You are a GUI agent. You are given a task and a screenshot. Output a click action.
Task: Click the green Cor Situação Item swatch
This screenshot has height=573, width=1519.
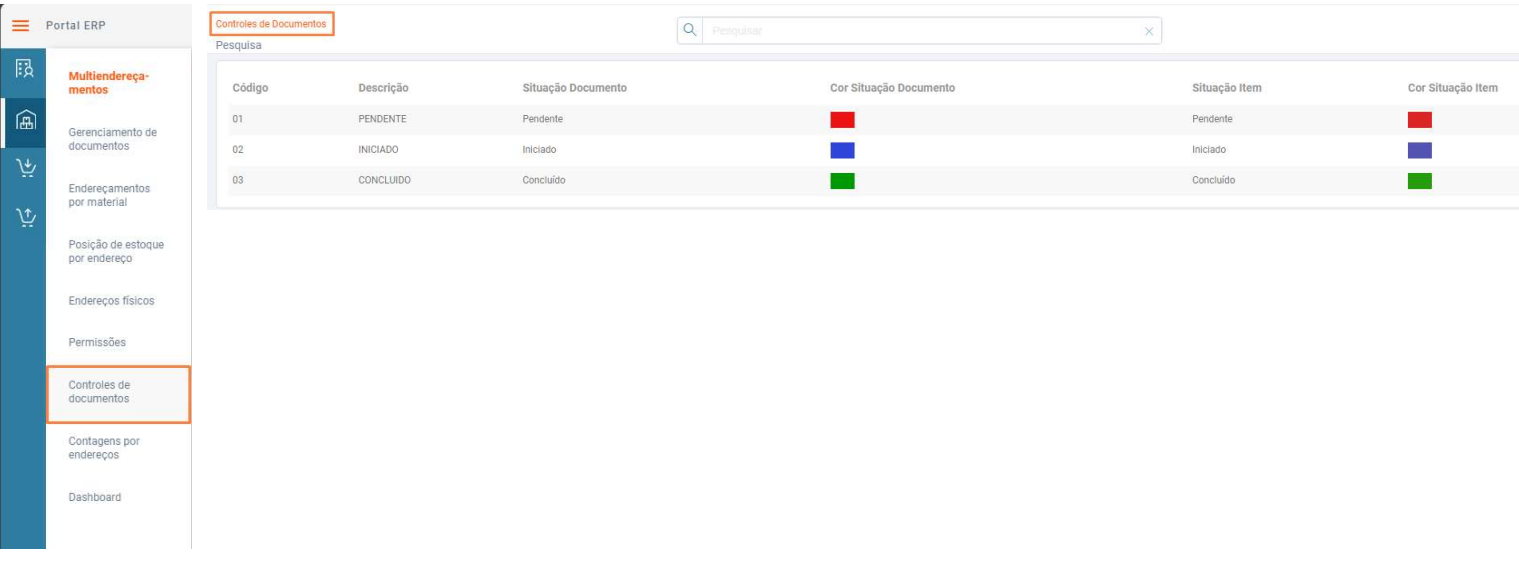tap(1420, 181)
